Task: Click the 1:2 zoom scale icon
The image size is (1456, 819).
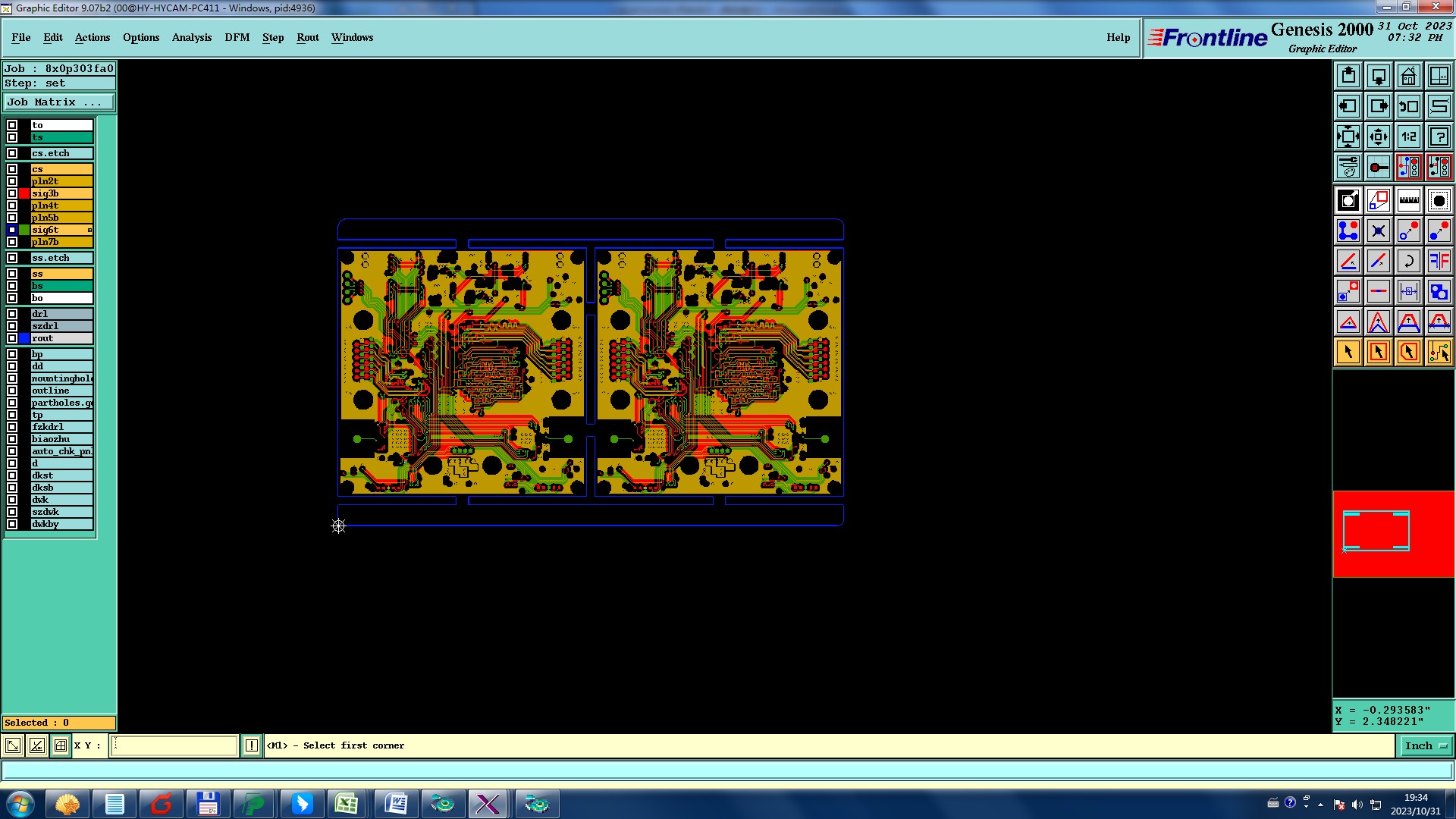Action: tap(1409, 136)
